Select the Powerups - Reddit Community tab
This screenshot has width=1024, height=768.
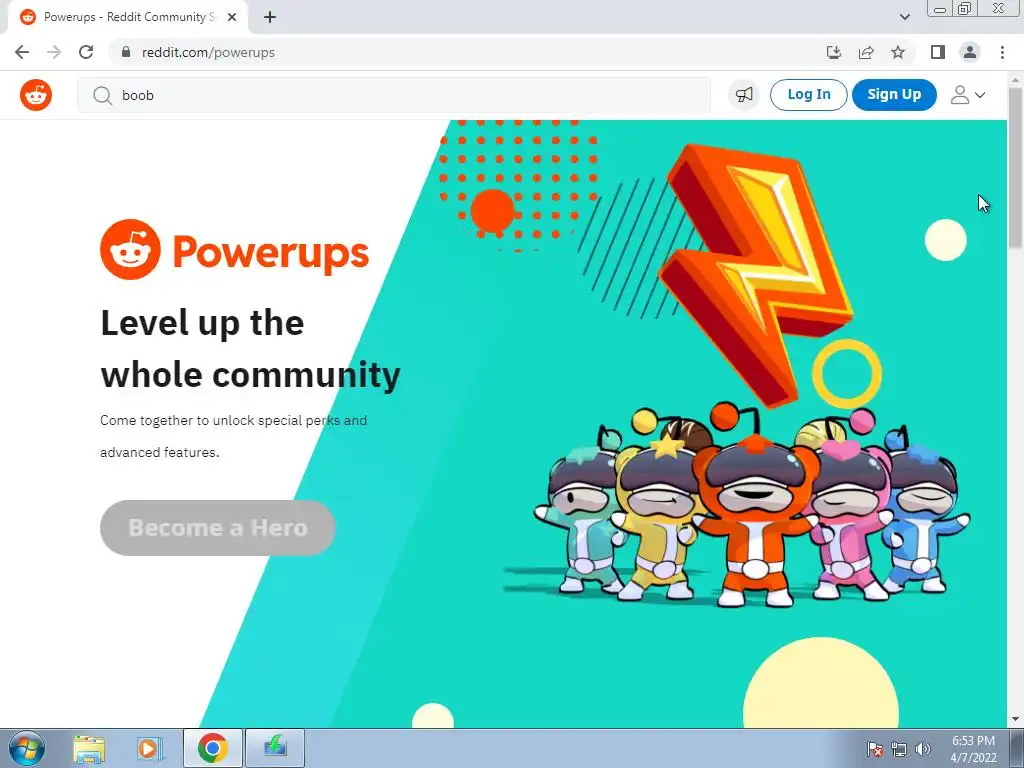[x=128, y=18]
